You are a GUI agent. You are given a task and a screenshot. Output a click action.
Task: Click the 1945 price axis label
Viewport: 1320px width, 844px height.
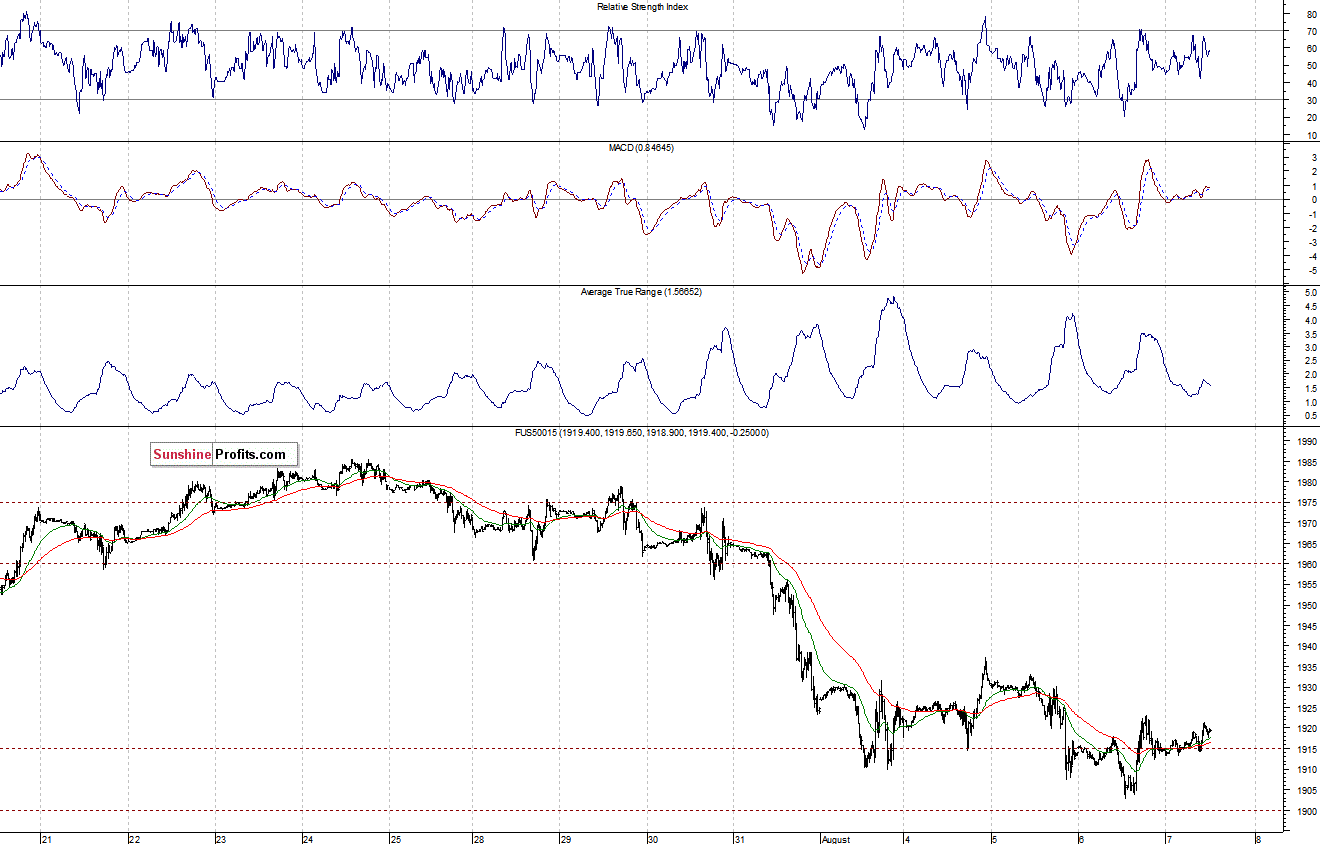coord(1306,626)
